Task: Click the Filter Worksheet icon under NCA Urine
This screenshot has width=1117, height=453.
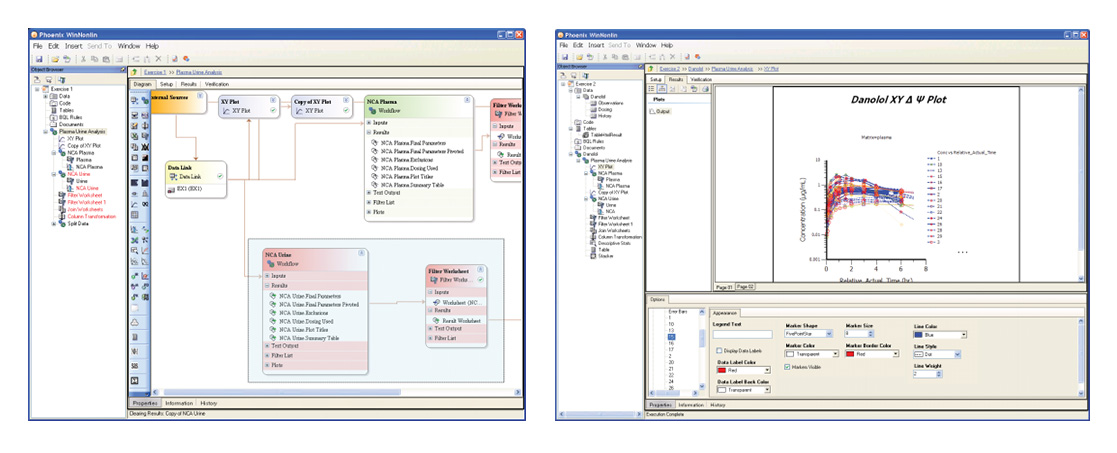Action: [x=434, y=279]
